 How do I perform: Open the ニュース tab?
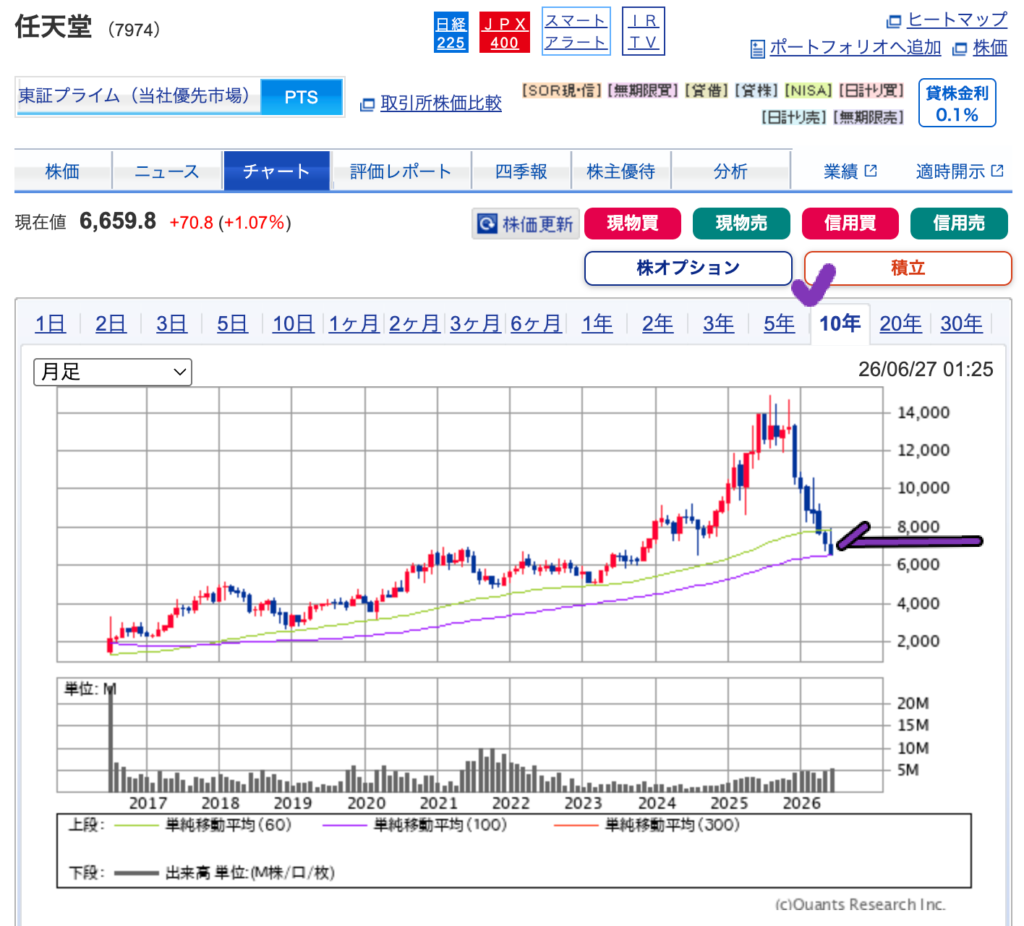tap(167, 171)
